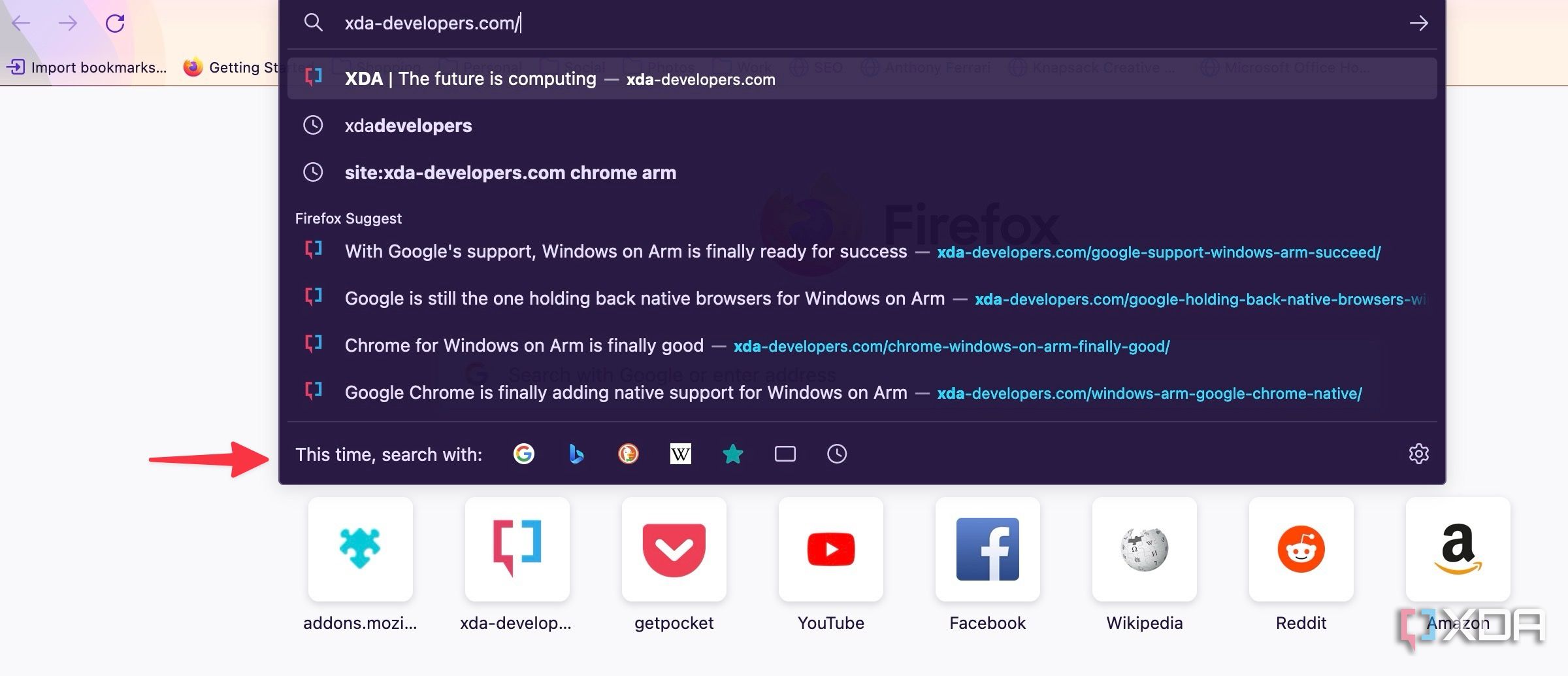
Task: Reload the current page
Action: 115,24
